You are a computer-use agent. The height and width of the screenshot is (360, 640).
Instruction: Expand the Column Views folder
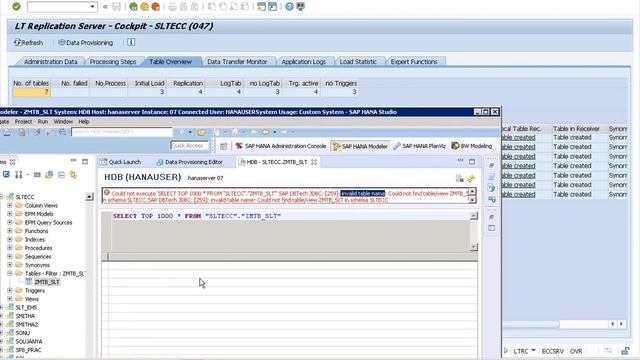point(10,205)
